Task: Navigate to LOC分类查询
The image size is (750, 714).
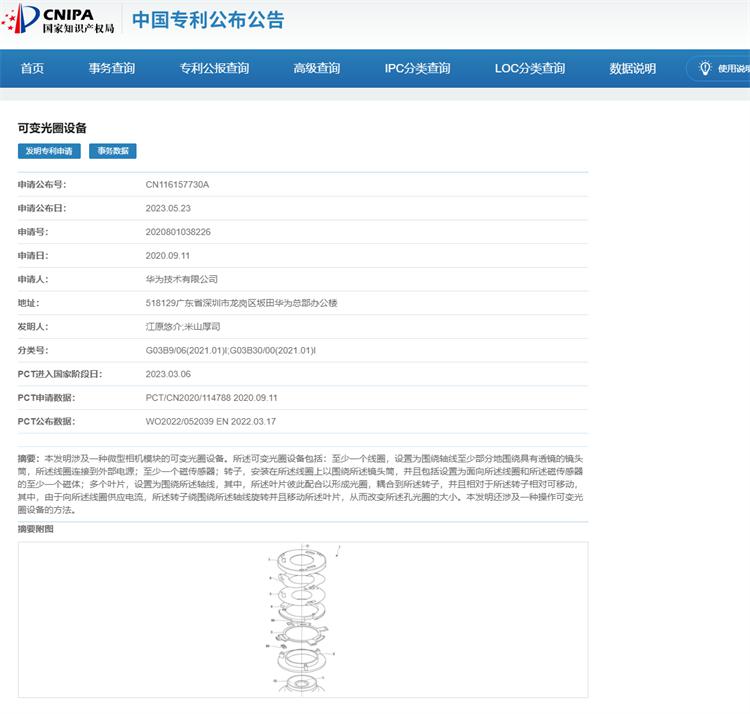Action: pos(529,68)
